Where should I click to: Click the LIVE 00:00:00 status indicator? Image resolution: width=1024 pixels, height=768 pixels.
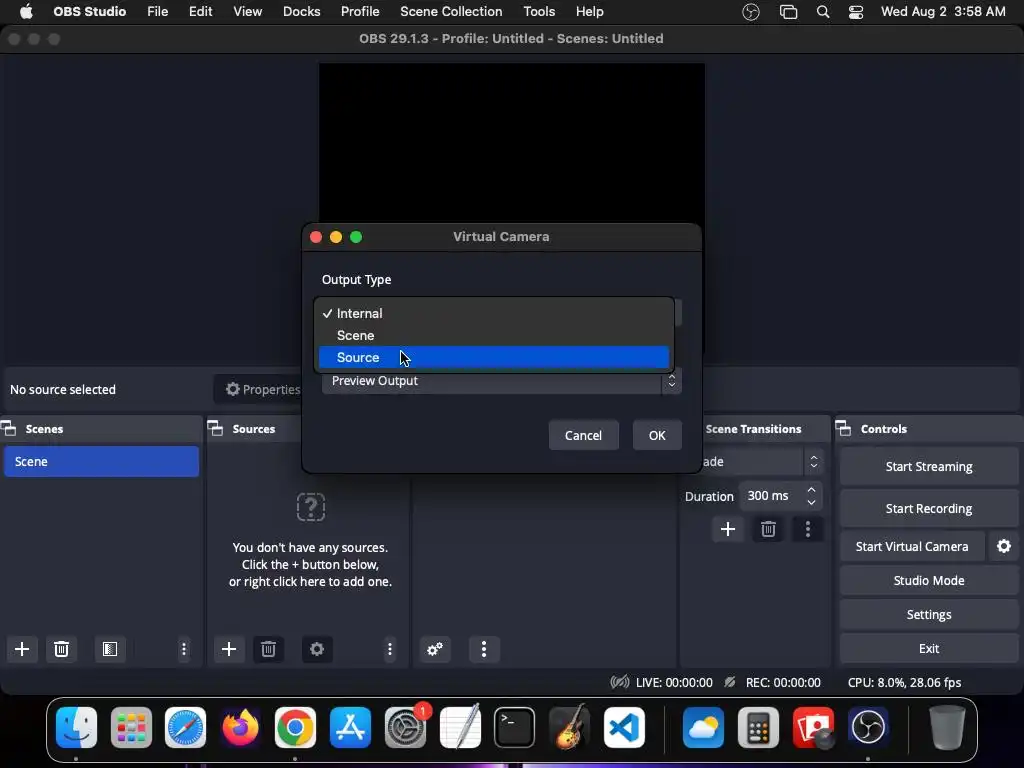click(x=662, y=682)
